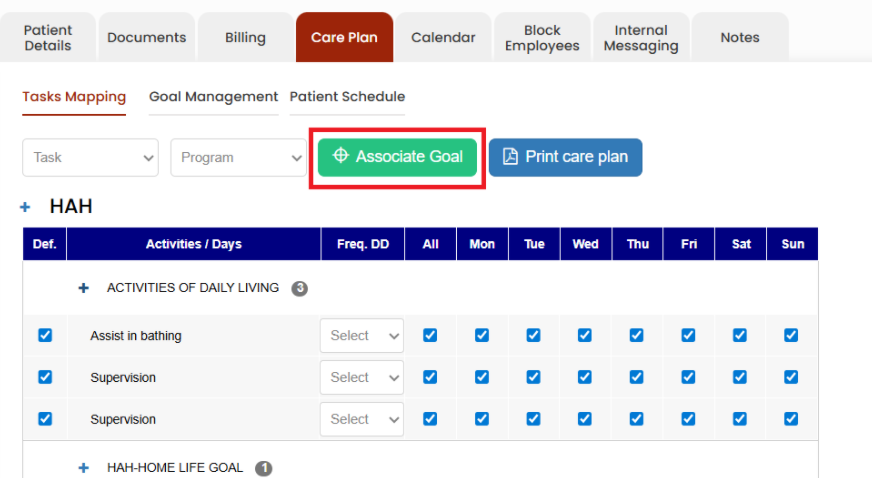Click the target icon in Associate Goal

tap(340, 156)
